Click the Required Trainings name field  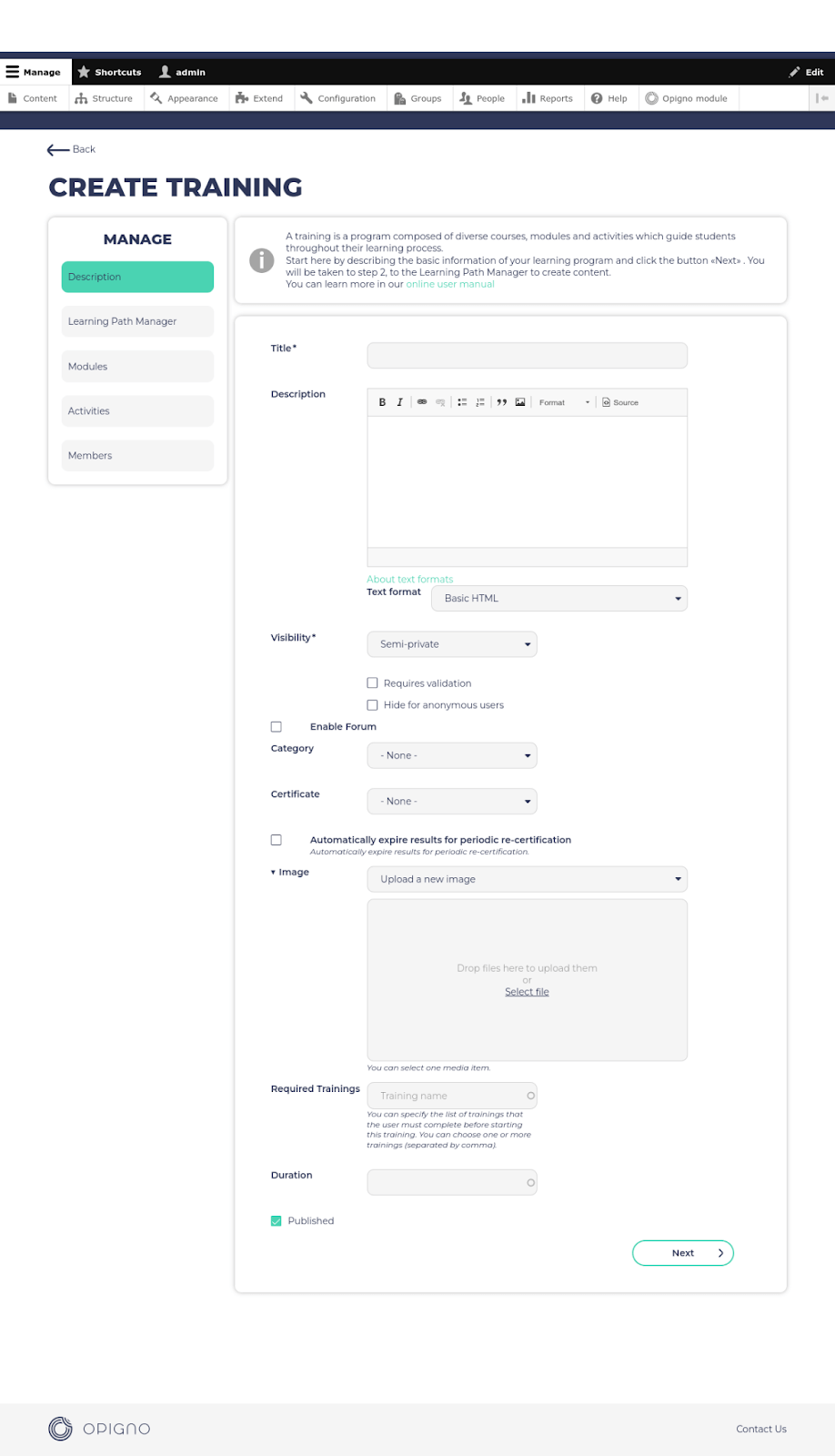pos(452,1096)
